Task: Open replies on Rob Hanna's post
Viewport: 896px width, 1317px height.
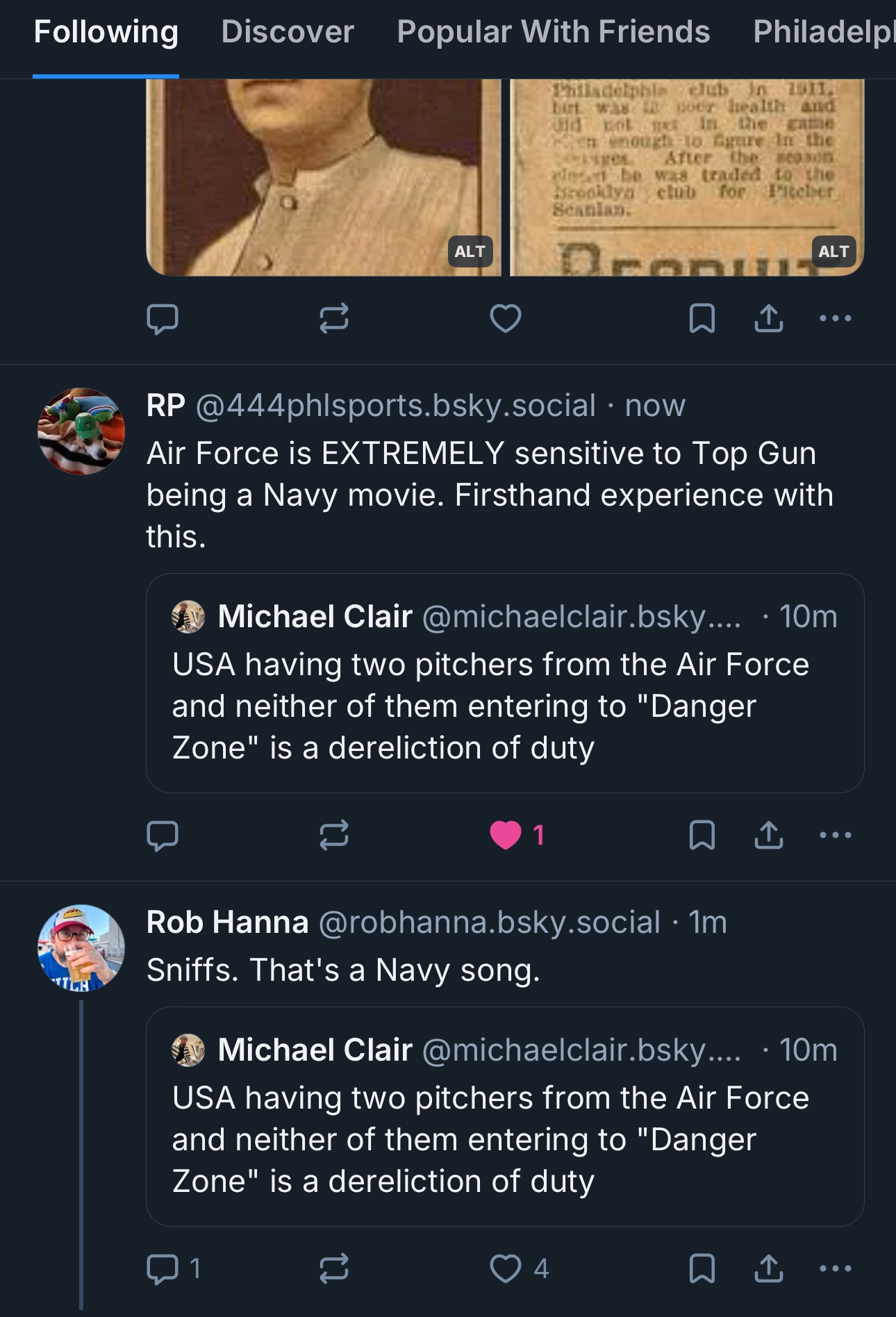Action: (163, 1268)
